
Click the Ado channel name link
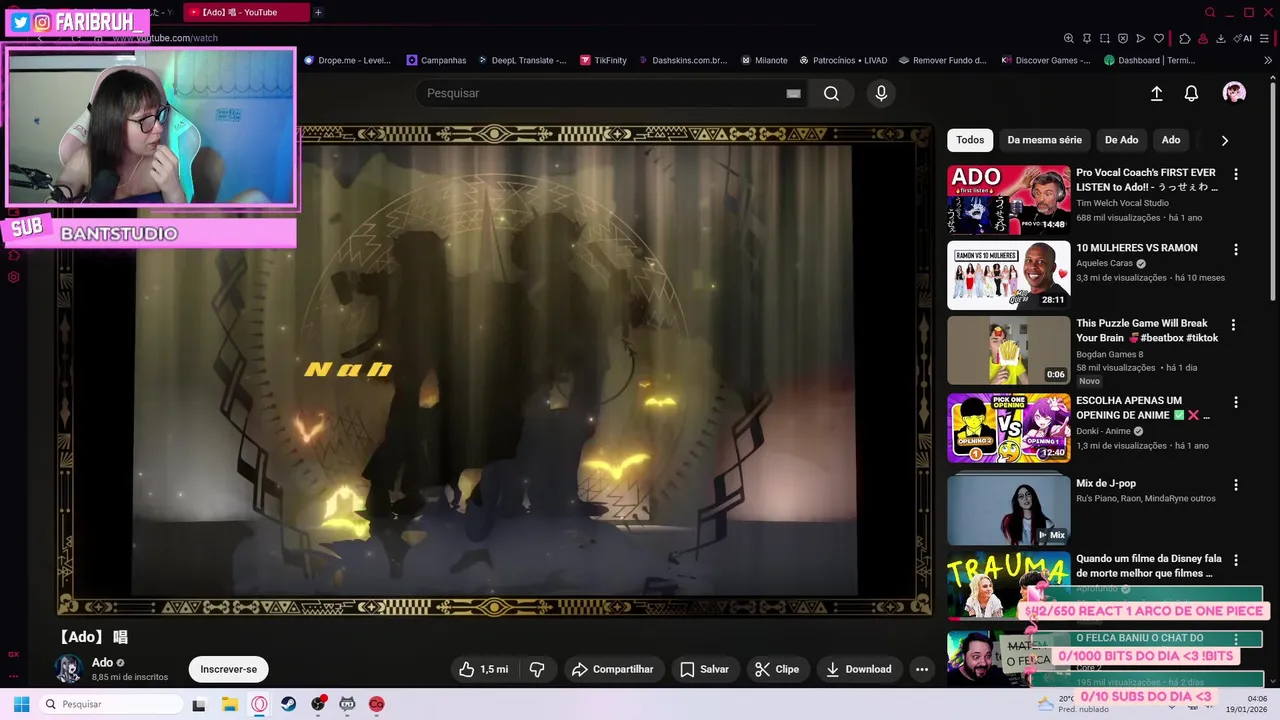coord(102,662)
